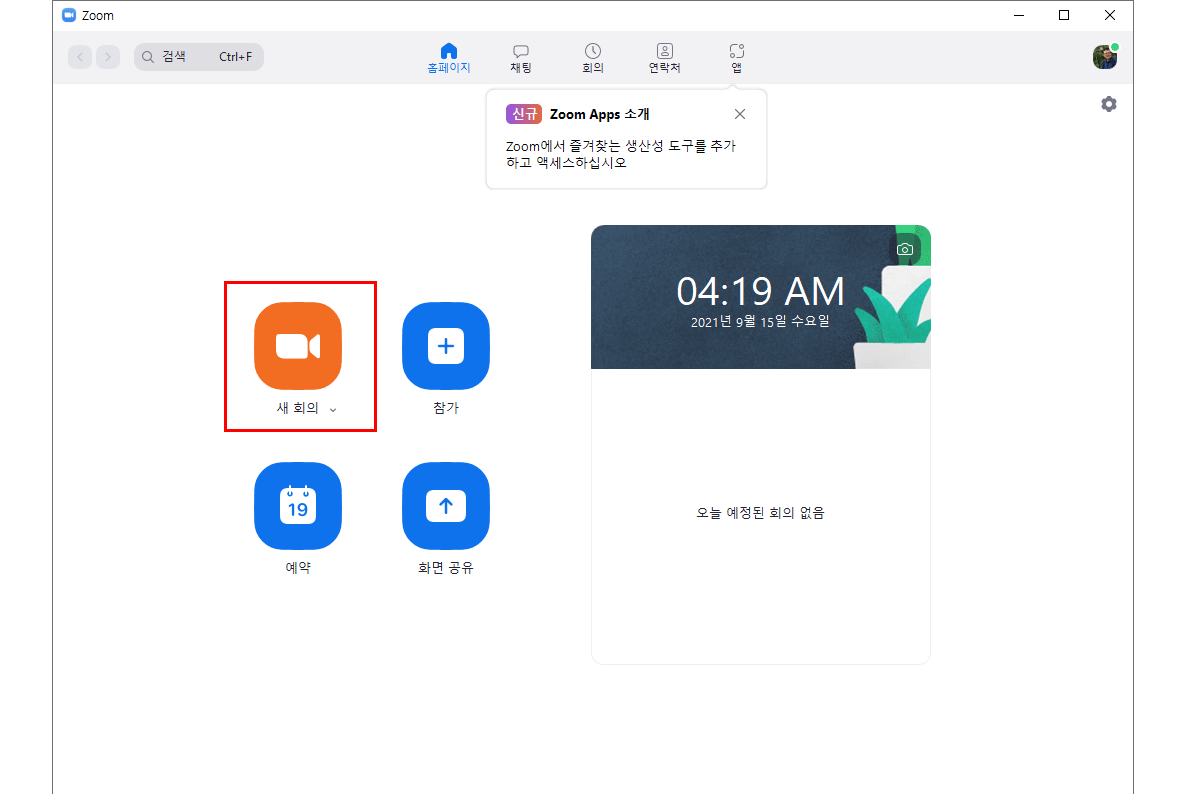The width and height of the screenshot is (1186, 794).
Task: Open the 회의 meetings tab
Action: pos(592,57)
